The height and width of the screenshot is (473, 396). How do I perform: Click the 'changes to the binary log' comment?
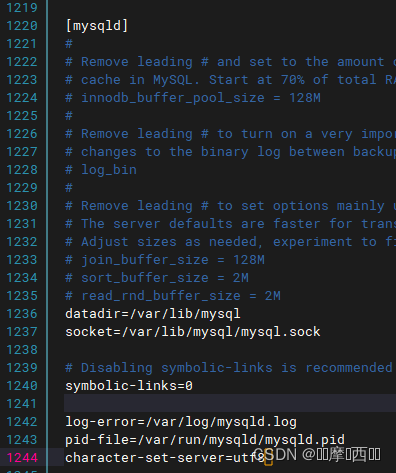pyautogui.click(x=231, y=152)
